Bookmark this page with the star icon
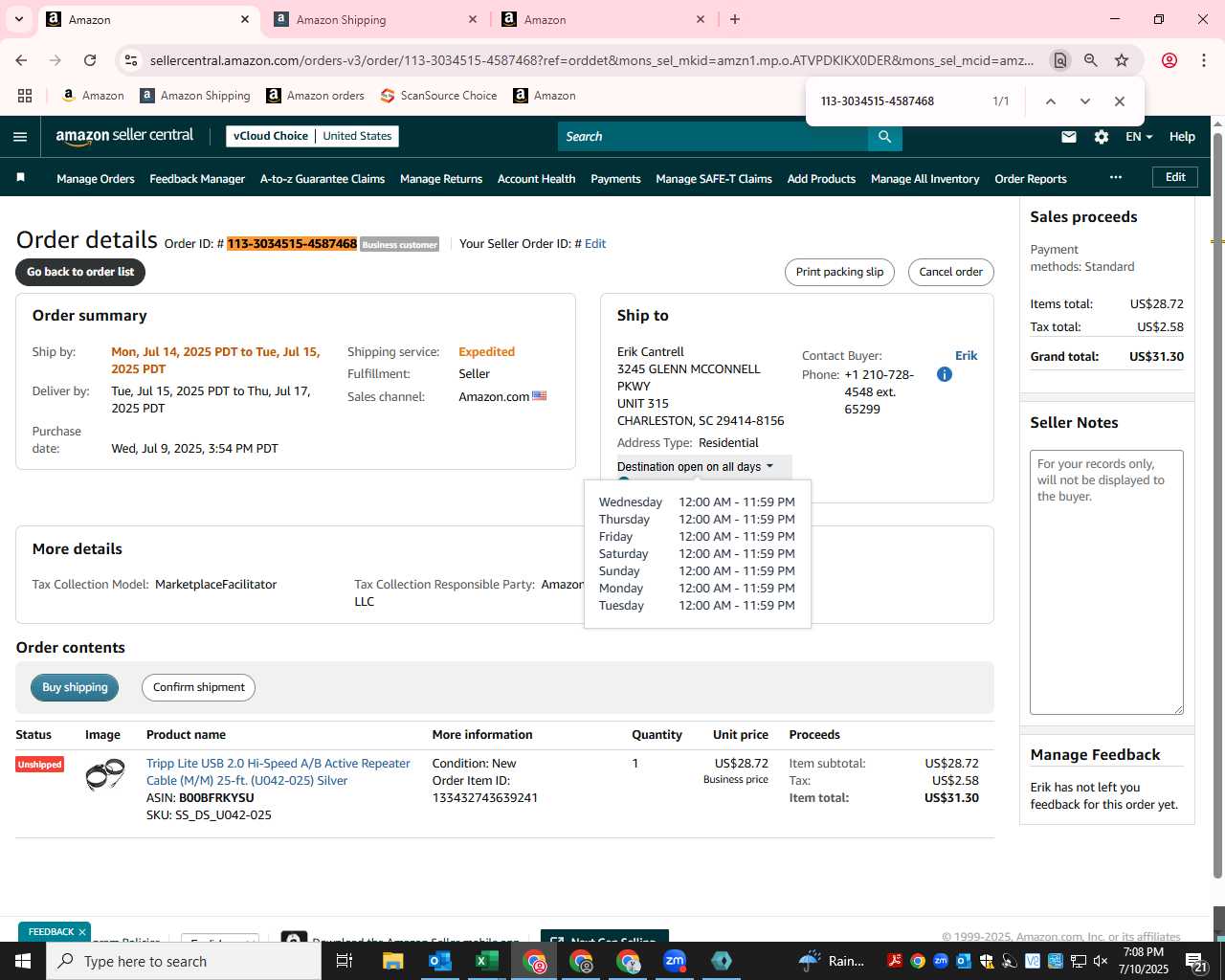This screenshot has height=980, width=1225. 1122,60
